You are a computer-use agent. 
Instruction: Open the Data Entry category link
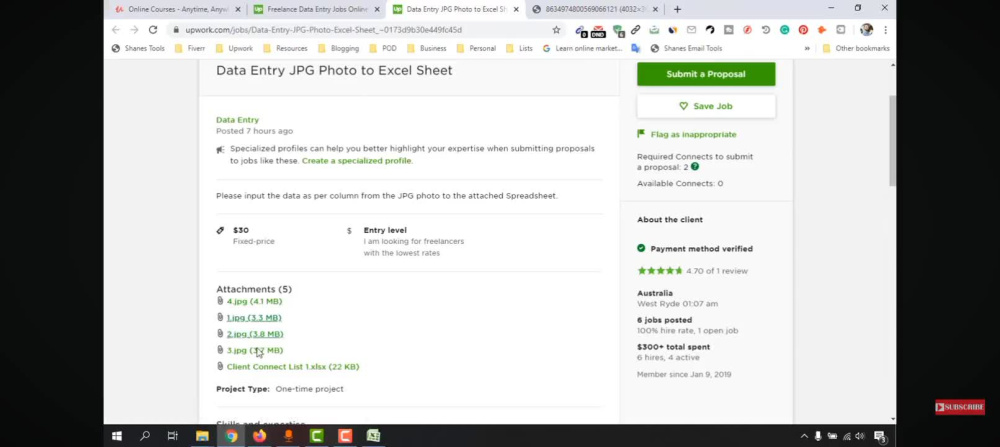coord(237,120)
